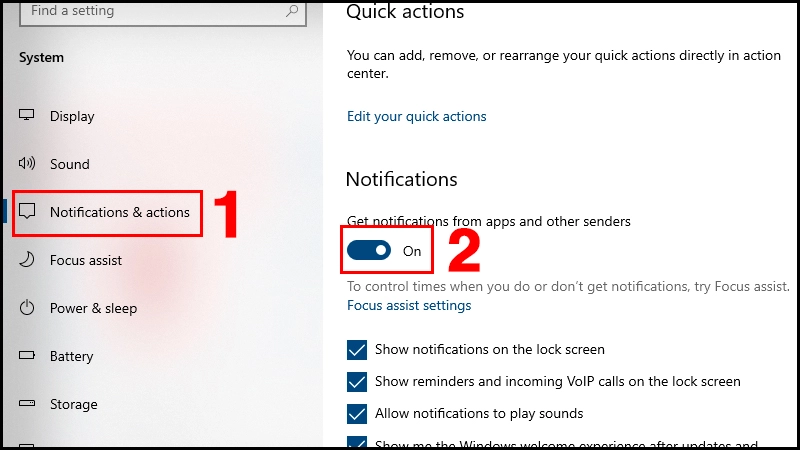Click the On label beside the toggle
Image resolution: width=800 pixels, height=450 pixels.
click(x=412, y=251)
